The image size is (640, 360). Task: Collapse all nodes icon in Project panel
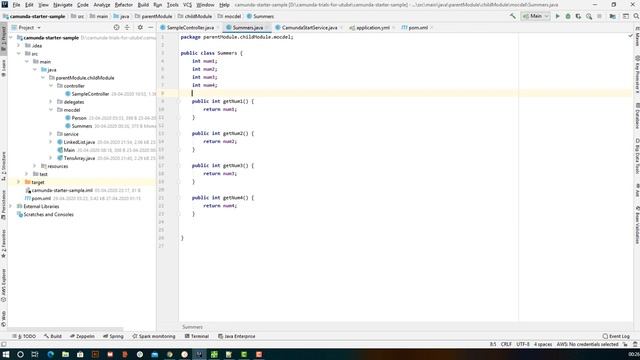click(x=127, y=27)
